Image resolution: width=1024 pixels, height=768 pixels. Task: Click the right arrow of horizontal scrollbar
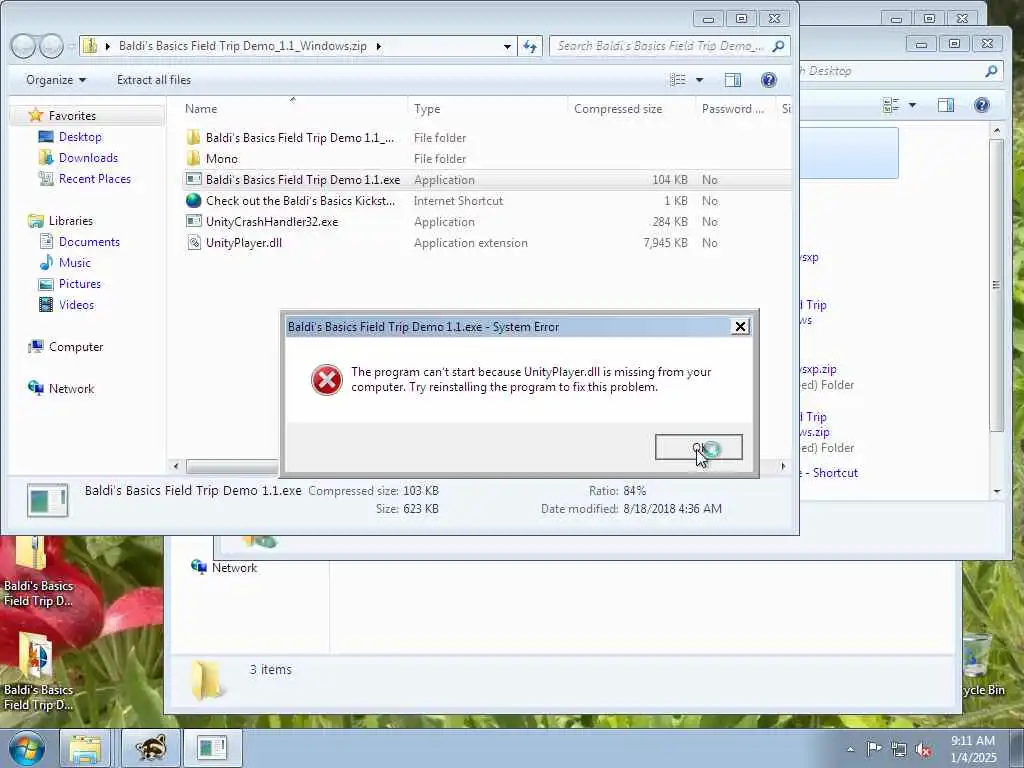783,466
